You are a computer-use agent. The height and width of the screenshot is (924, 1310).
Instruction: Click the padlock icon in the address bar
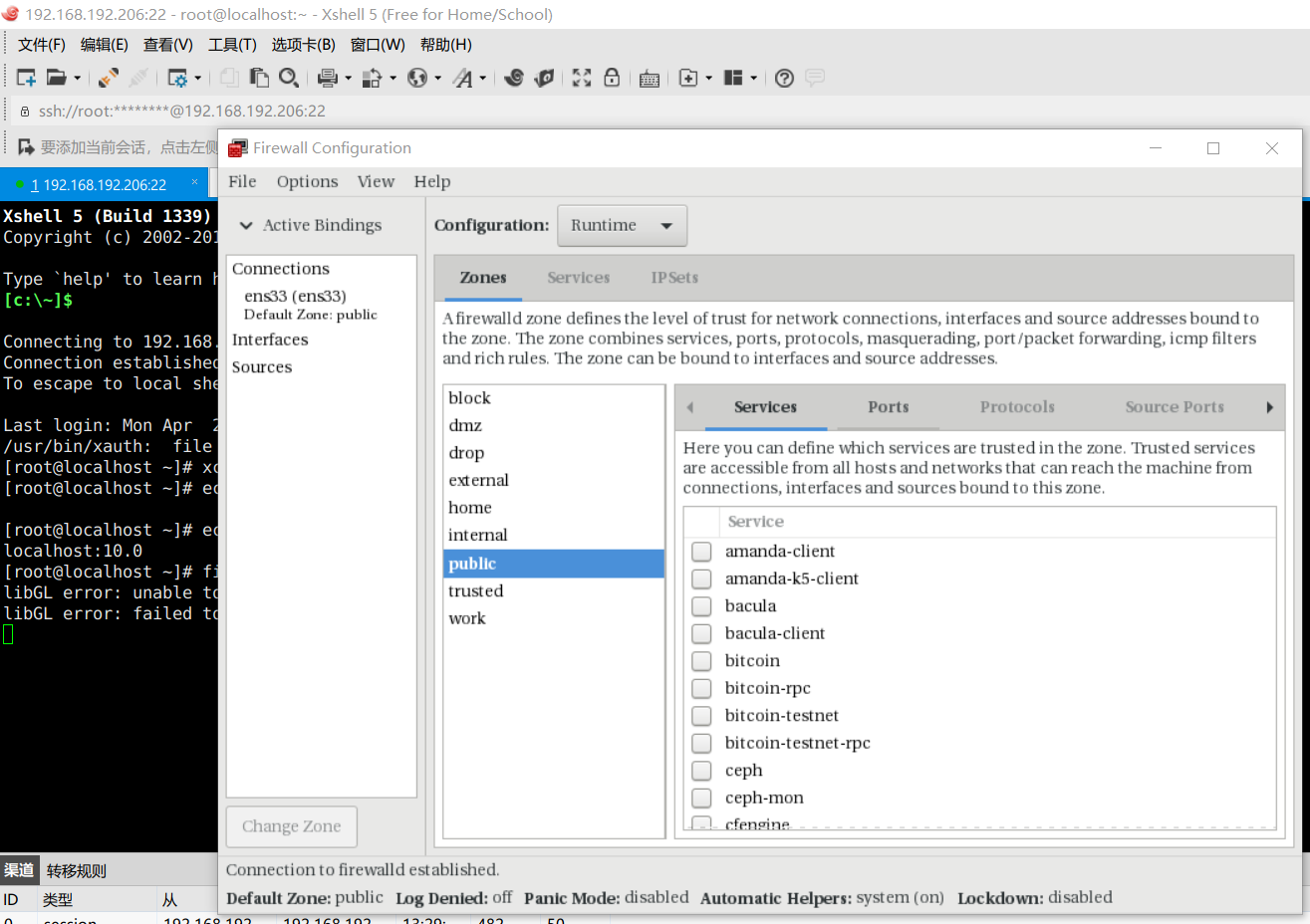[x=25, y=112]
